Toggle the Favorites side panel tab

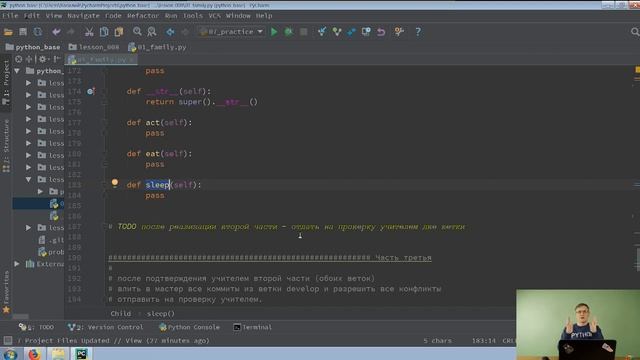coord(6,292)
